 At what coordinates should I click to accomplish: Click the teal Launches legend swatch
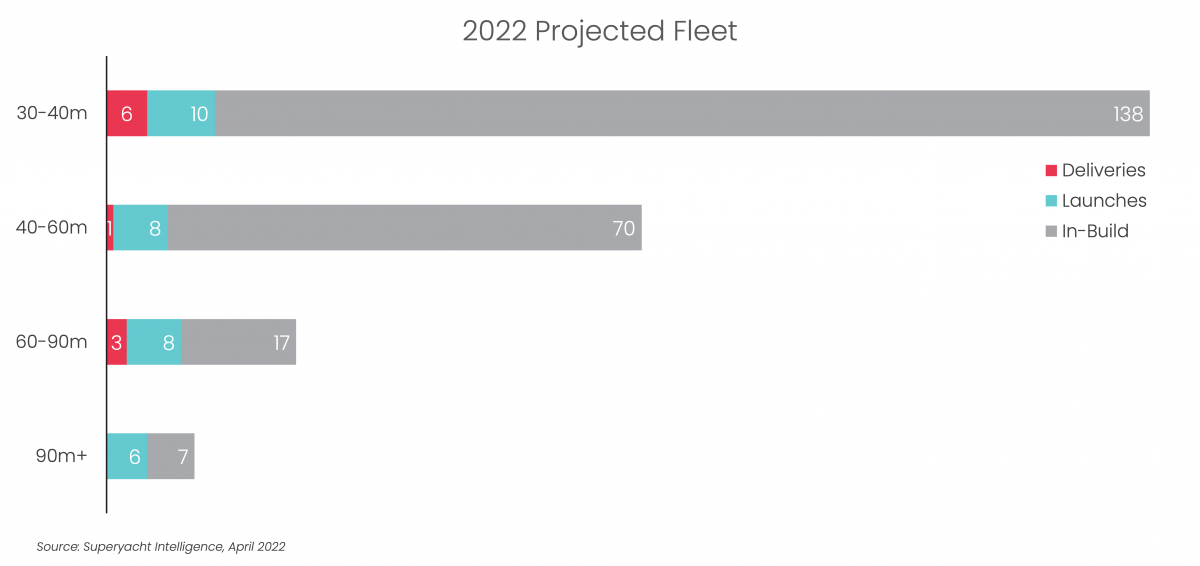pyautogui.click(x=1051, y=201)
